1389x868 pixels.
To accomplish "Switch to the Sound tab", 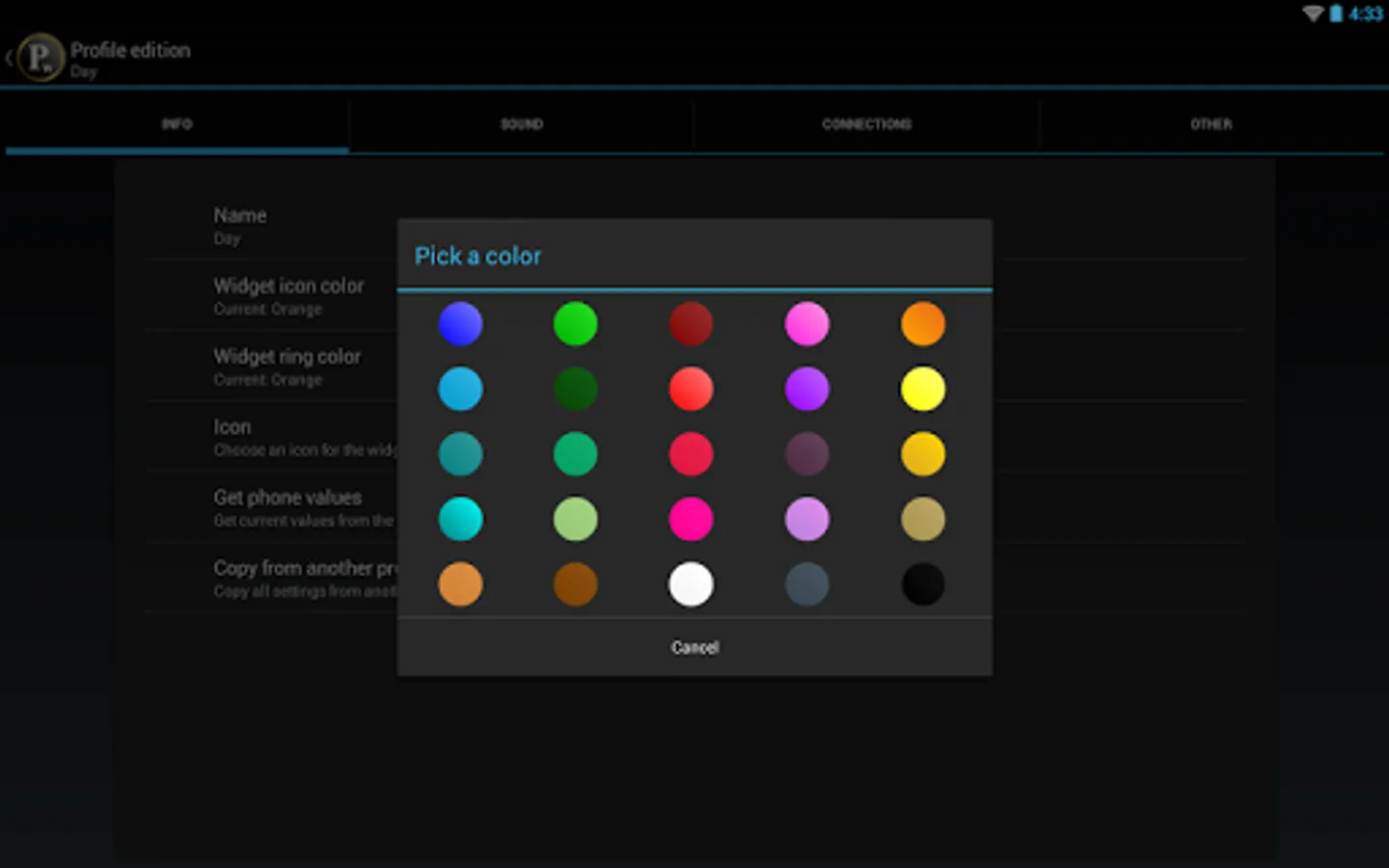I will 522,124.
